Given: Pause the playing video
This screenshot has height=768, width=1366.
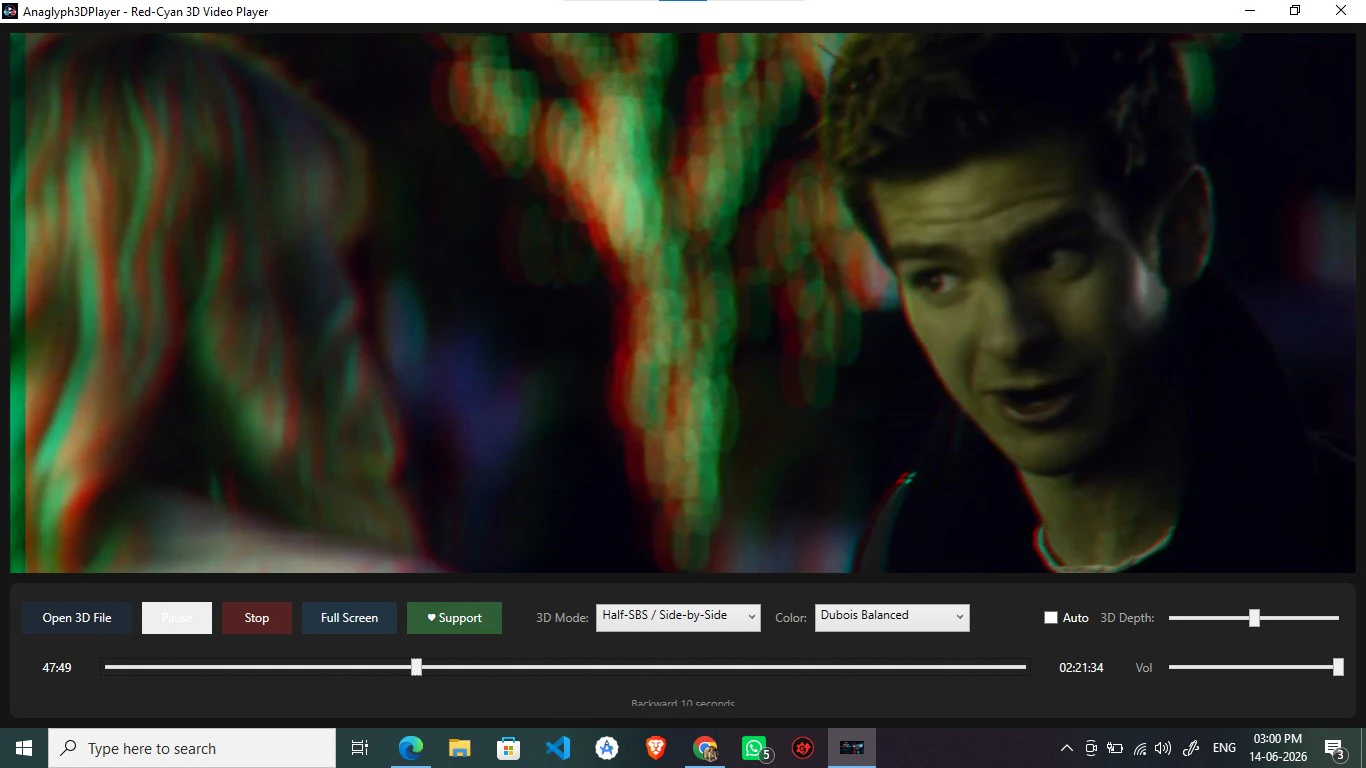Looking at the screenshot, I should tap(177, 618).
